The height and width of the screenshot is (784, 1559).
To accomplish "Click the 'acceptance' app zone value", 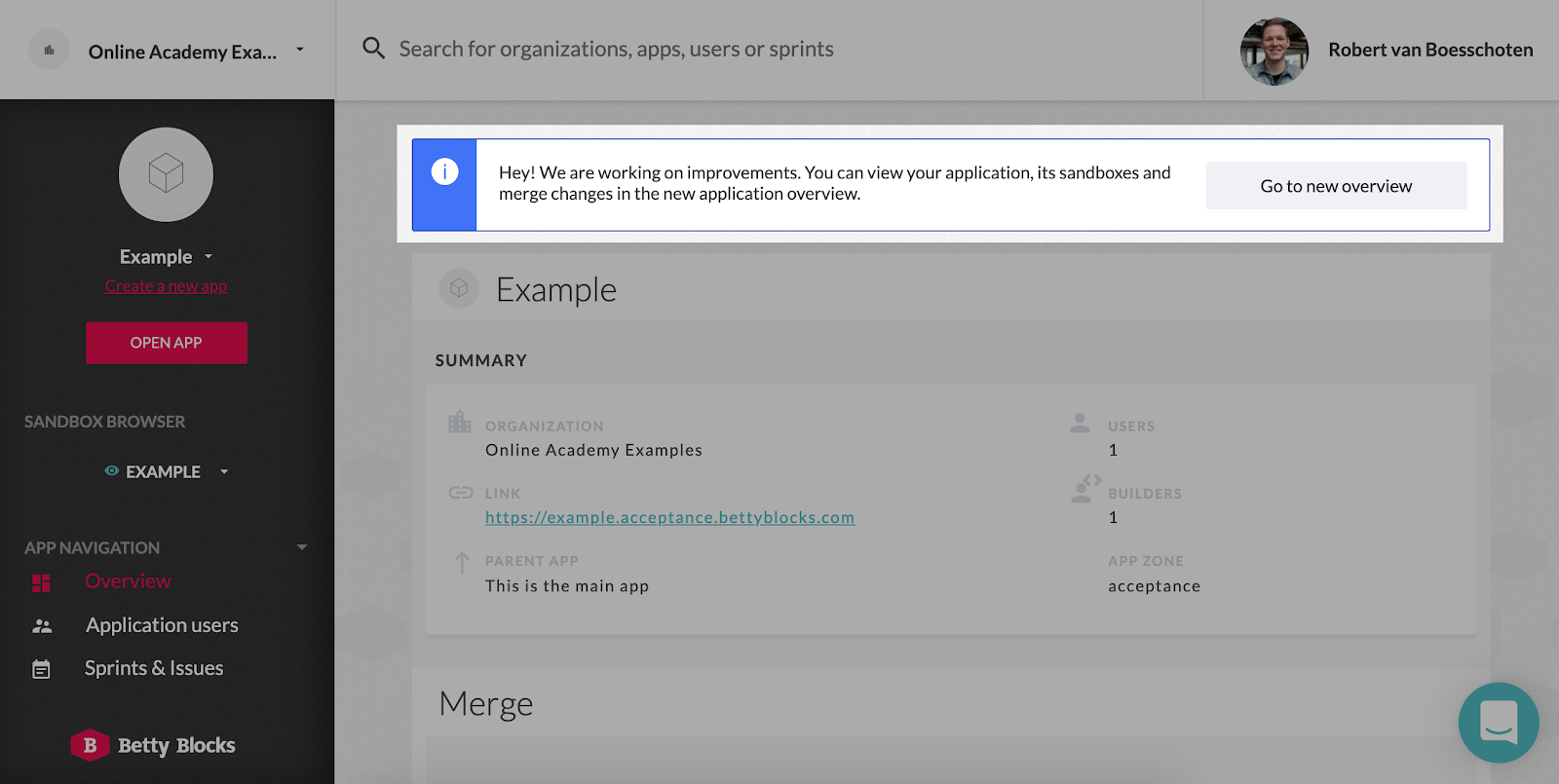I will click(1155, 586).
